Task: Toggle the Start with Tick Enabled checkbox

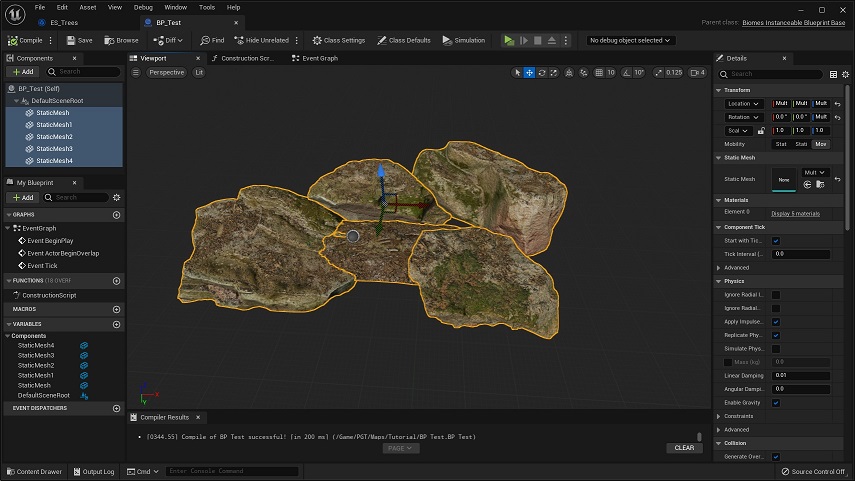Action: 776,241
